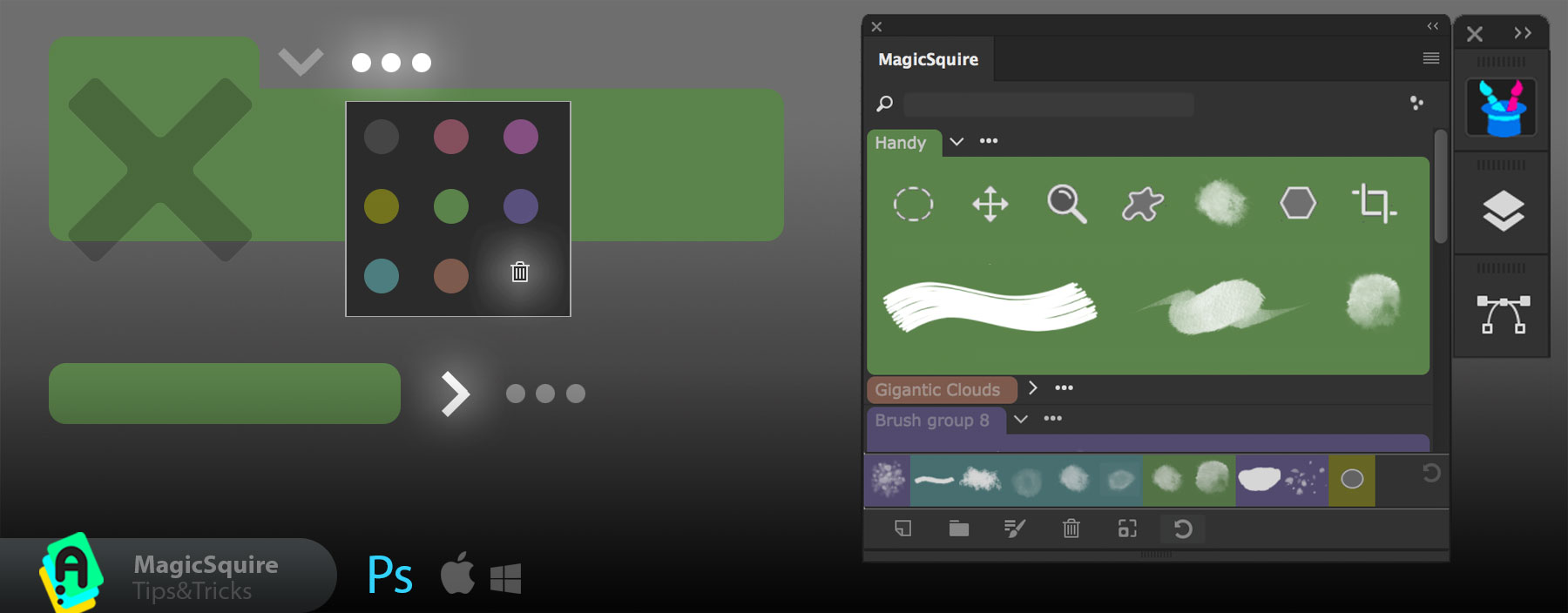
Task: Click the trash delete icon in bottom toolbar
Action: point(1071,529)
